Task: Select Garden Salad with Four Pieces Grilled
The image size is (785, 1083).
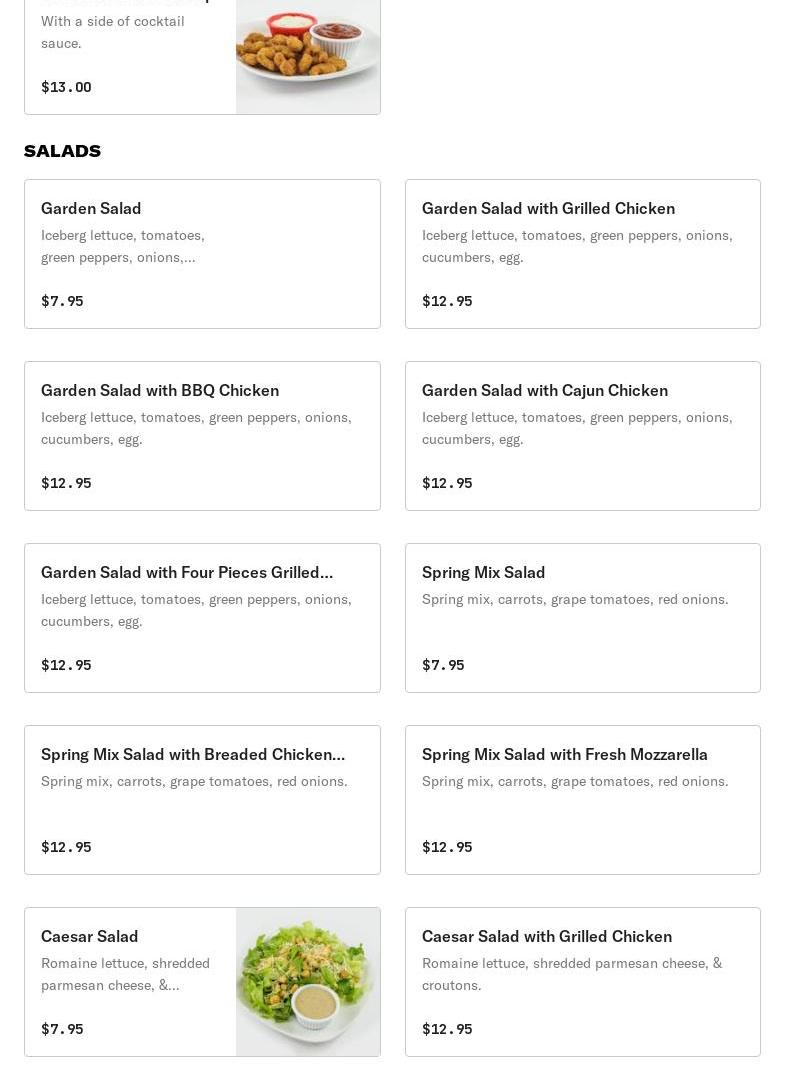Action: (x=202, y=617)
